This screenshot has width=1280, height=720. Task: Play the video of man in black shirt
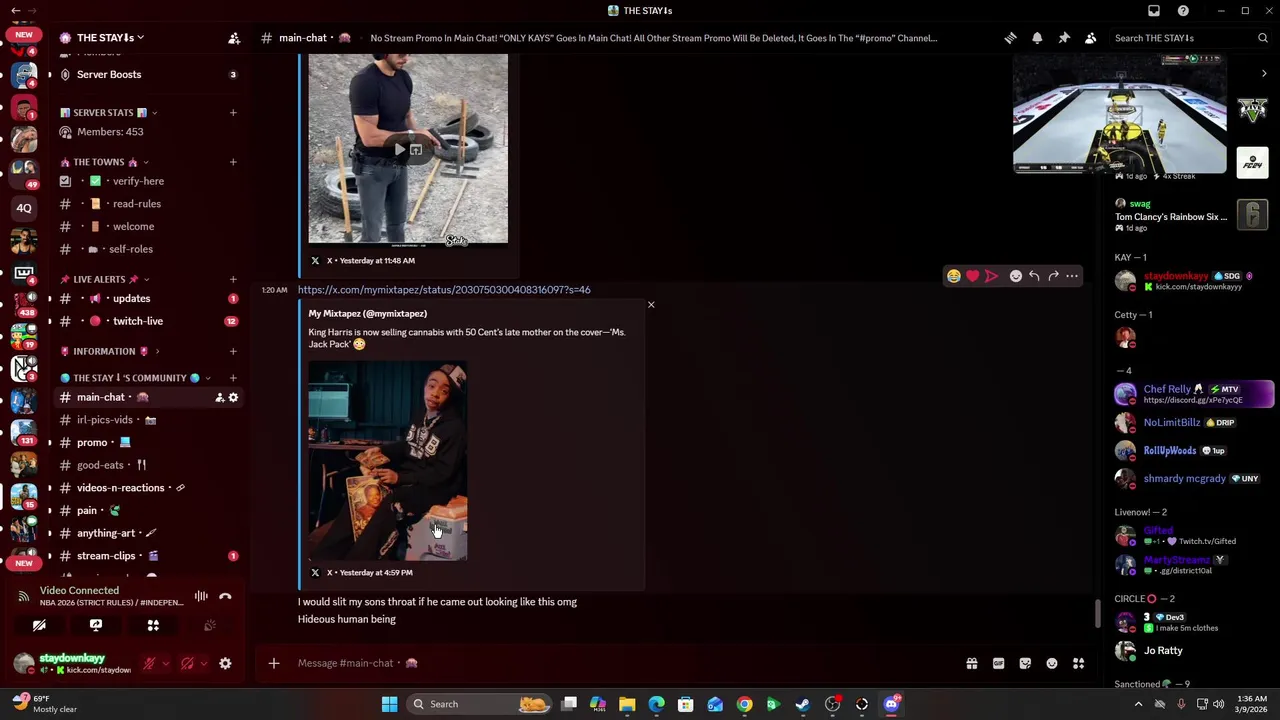[399, 150]
